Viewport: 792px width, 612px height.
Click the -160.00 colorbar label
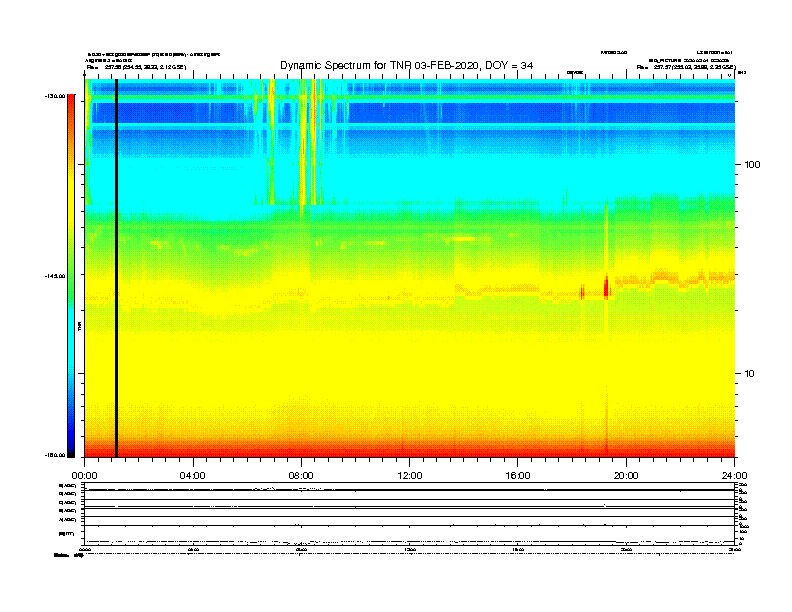pos(55,455)
